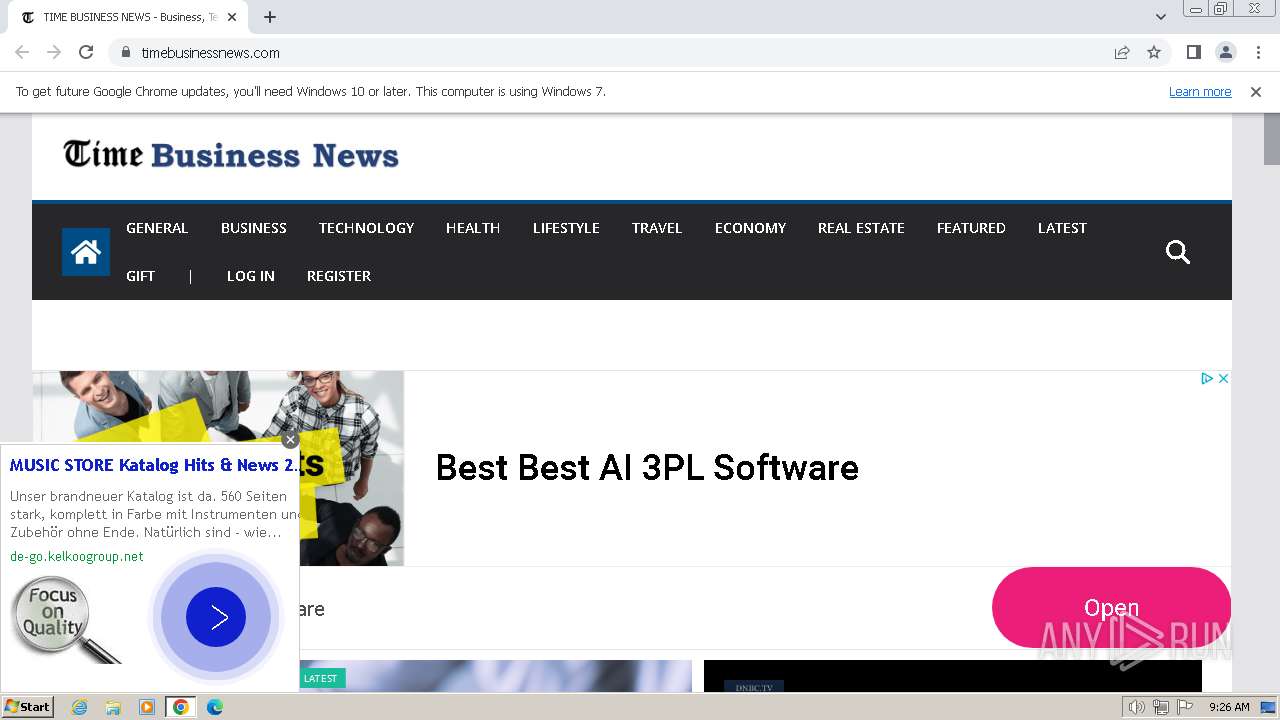Close the TIME BUSINESS NEWS tab

click(x=232, y=17)
